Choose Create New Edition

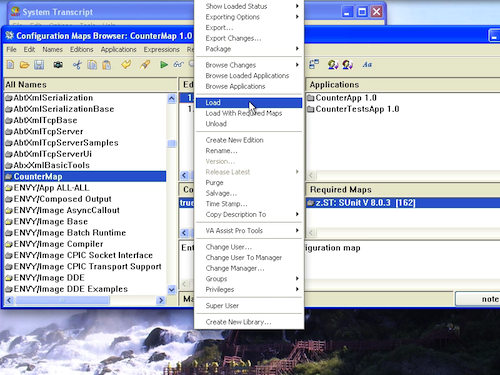coord(249,140)
